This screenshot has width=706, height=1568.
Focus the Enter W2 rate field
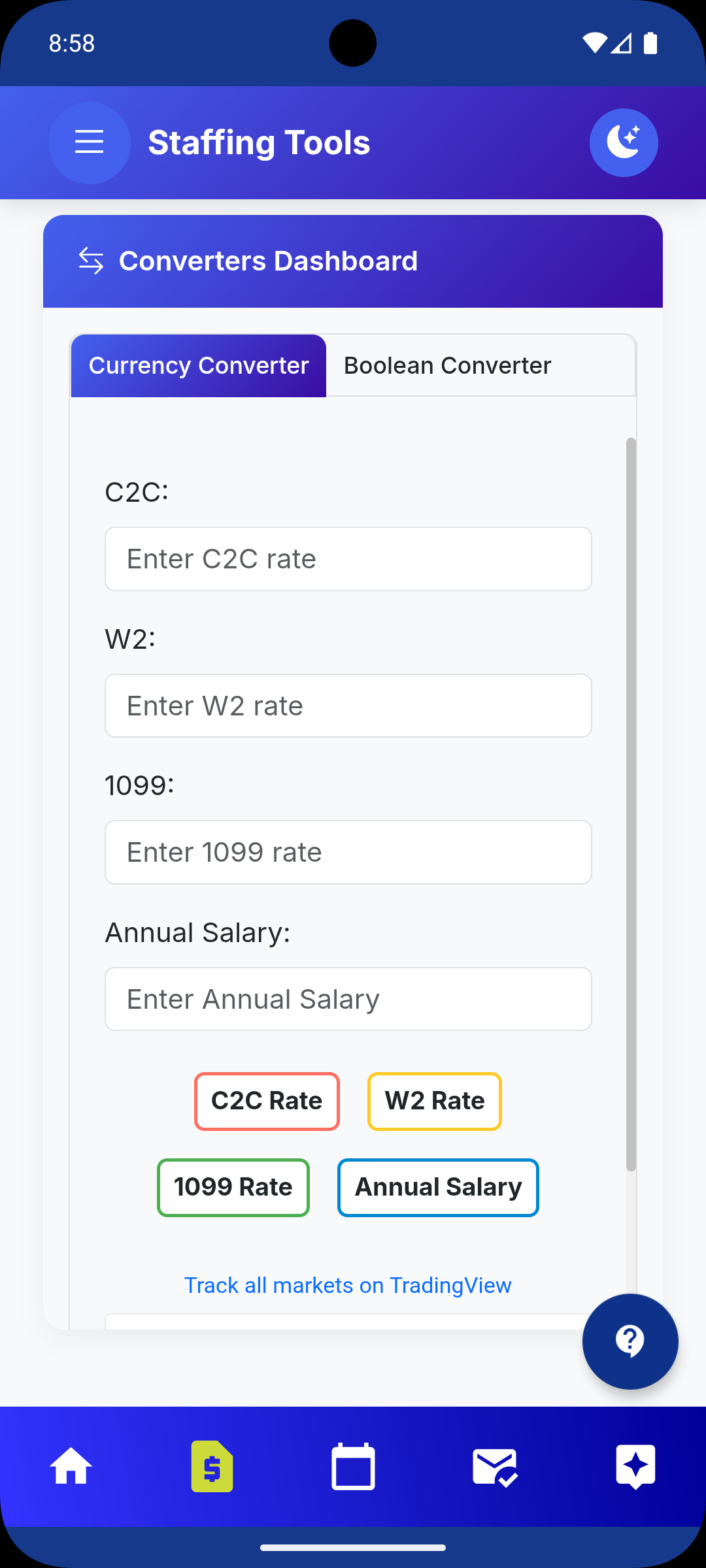coord(348,706)
